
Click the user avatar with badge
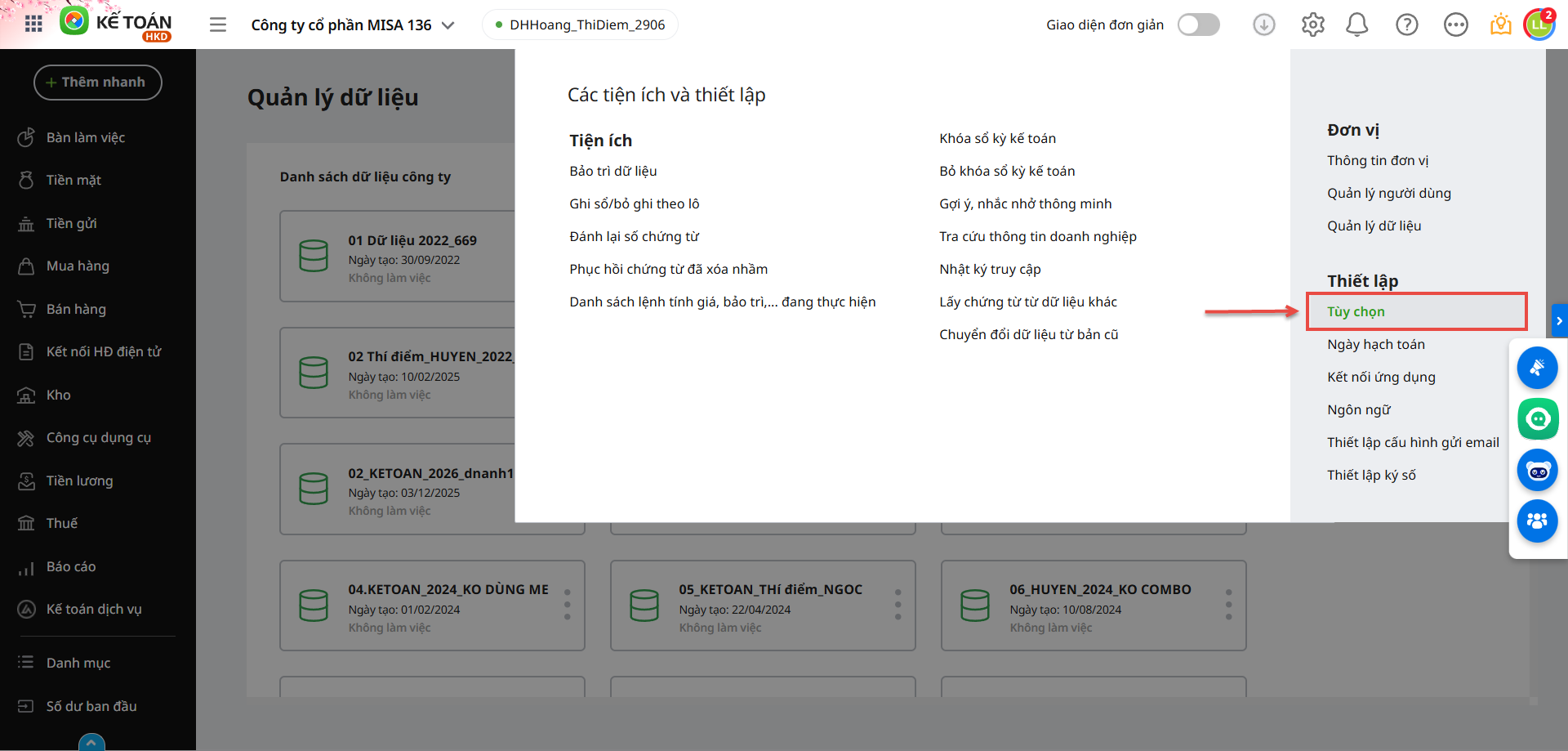[x=1539, y=24]
